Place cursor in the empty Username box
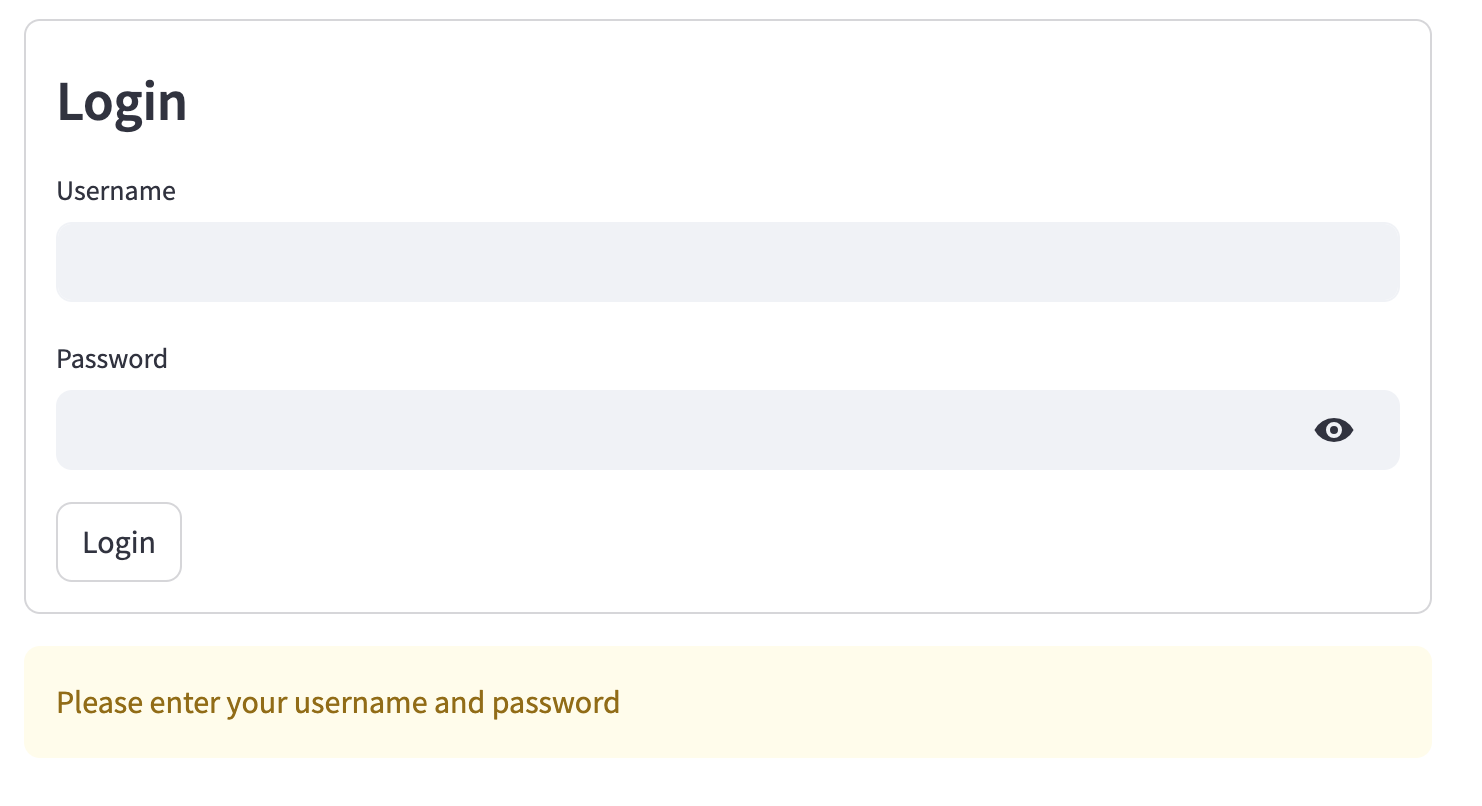1482x806 pixels. coord(728,262)
